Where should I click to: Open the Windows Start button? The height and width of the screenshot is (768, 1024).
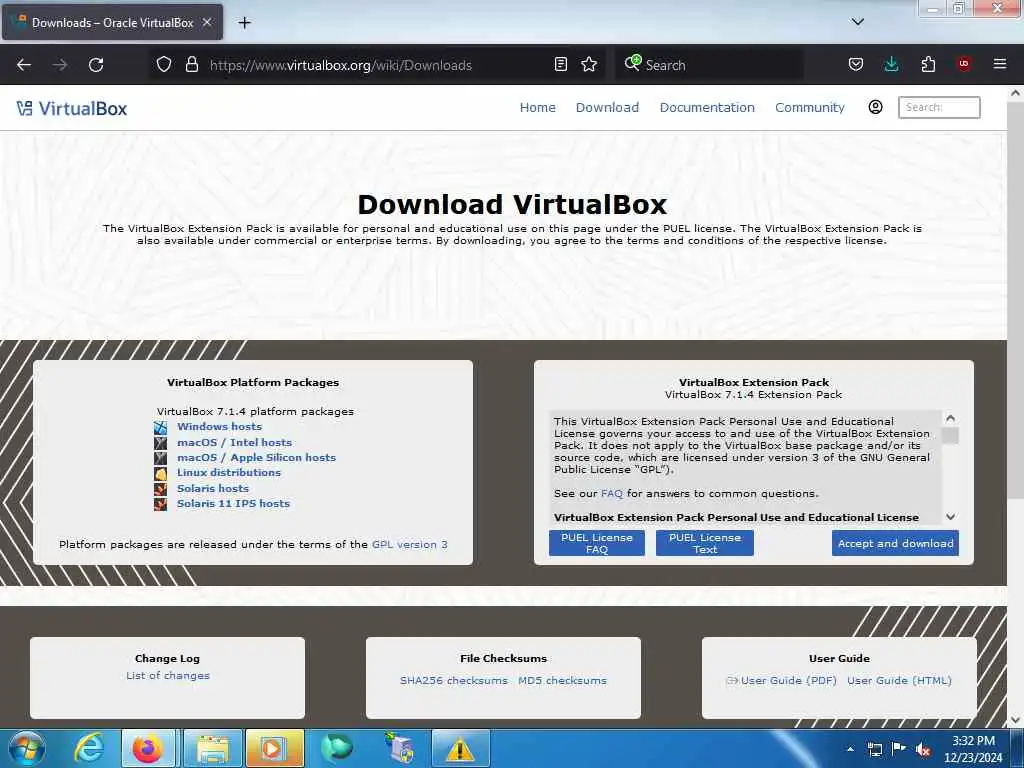[x=27, y=748]
